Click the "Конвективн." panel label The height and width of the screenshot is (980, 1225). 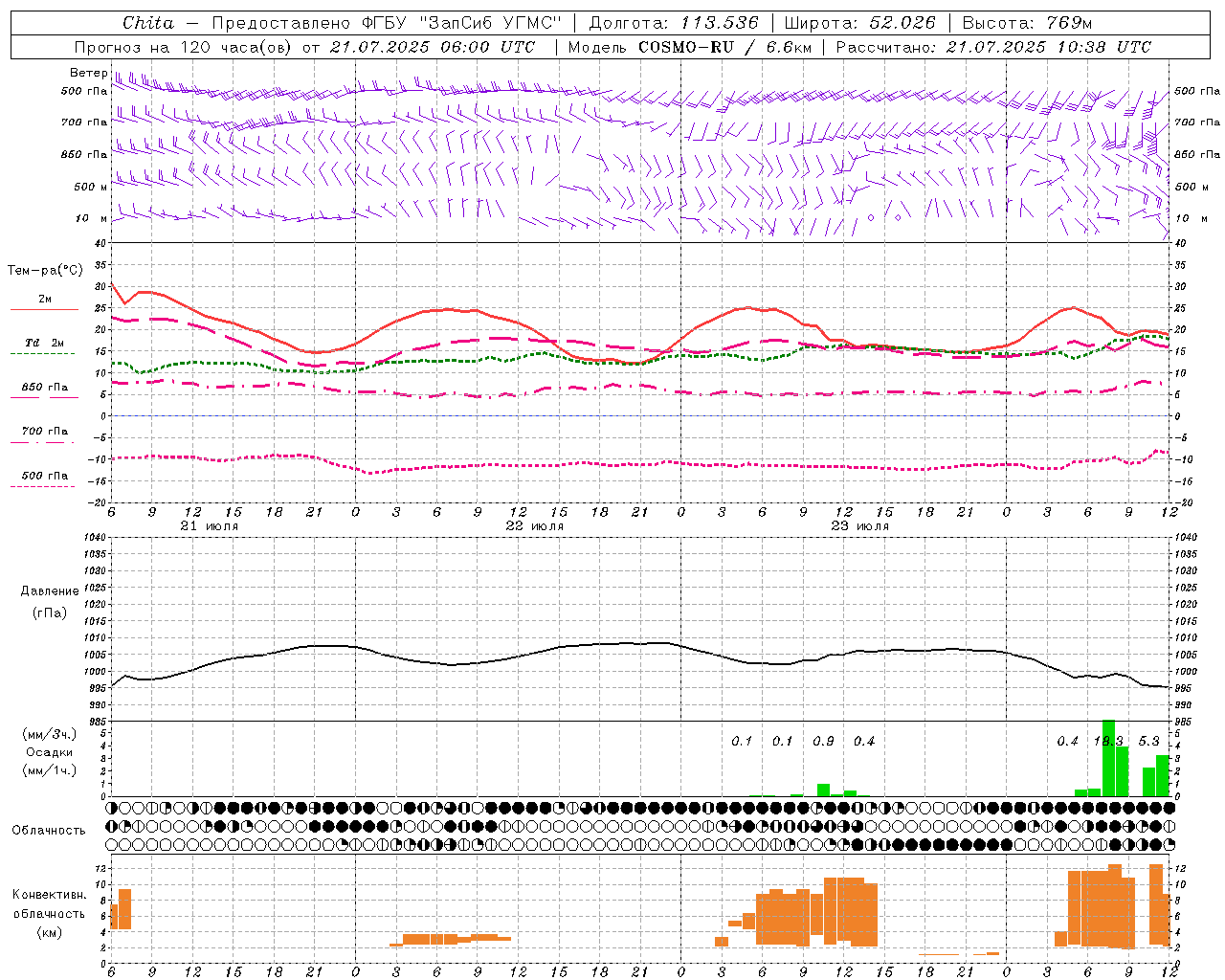(49, 895)
